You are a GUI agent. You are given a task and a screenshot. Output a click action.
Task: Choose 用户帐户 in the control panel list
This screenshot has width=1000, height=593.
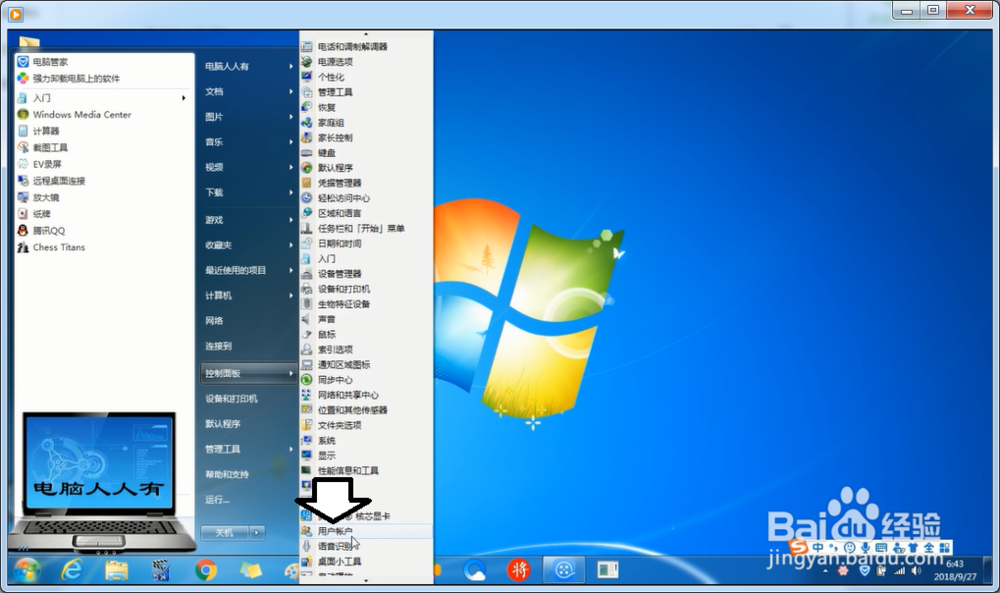pos(366,531)
